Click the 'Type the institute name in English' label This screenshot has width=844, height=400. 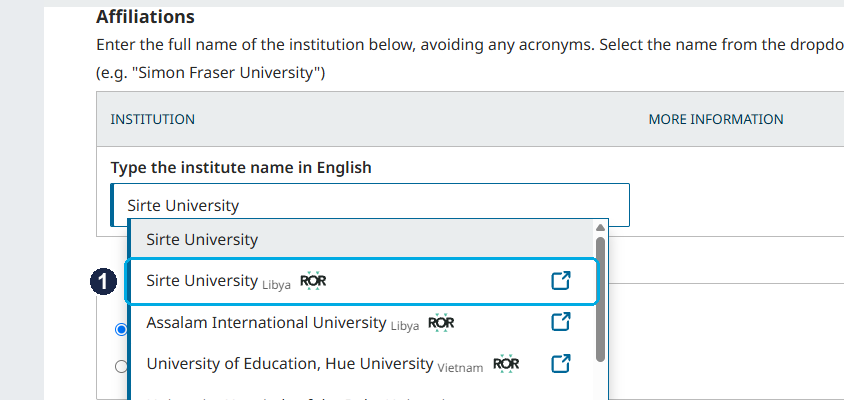241,168
